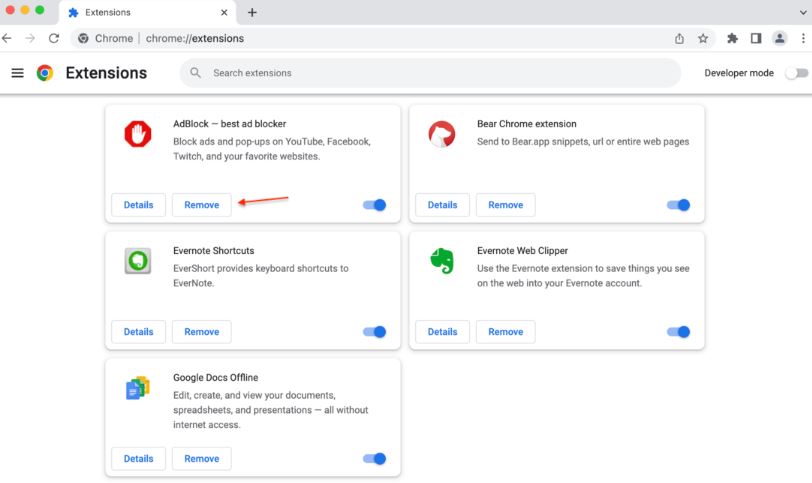This screenshot has height=483, width=812.
Task: Remove Evernote Shortcuts
Action: point(201,332)
